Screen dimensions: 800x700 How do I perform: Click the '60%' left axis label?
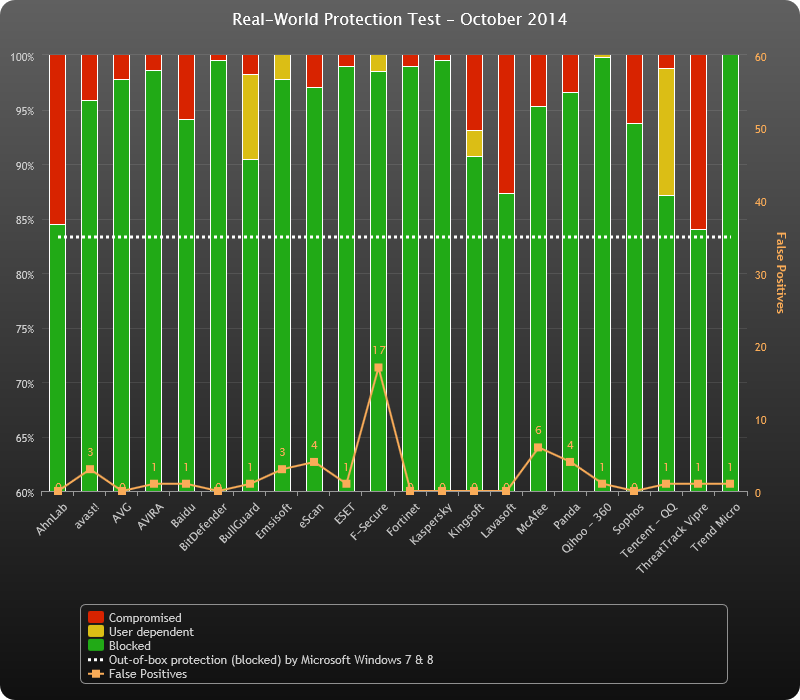(x=24, y=493)
